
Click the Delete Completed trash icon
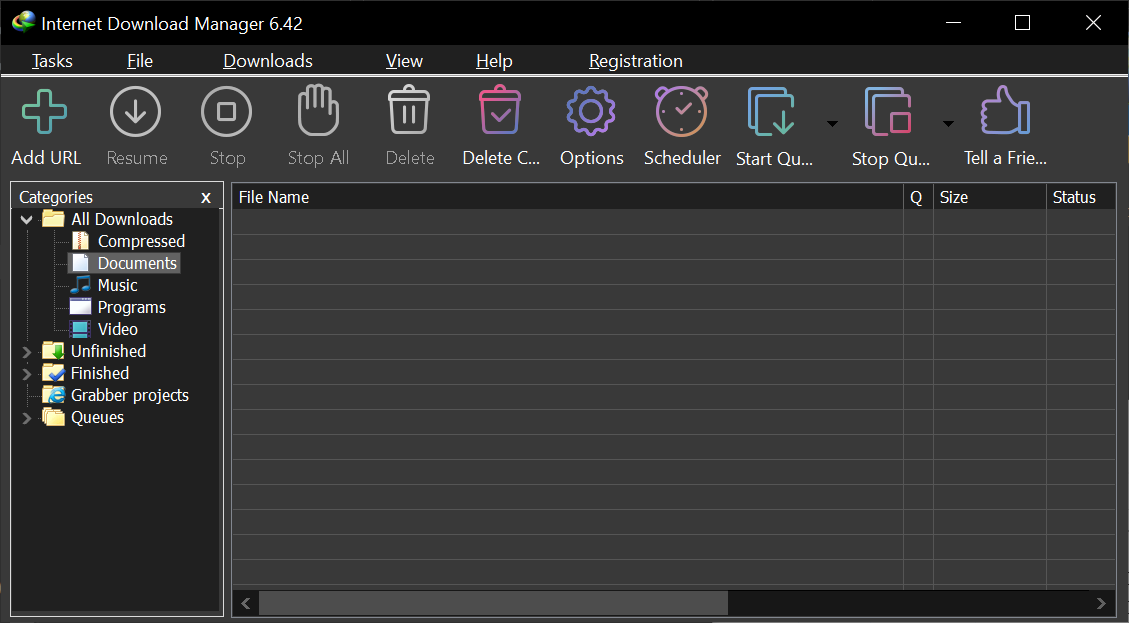[x=500, y=112]
